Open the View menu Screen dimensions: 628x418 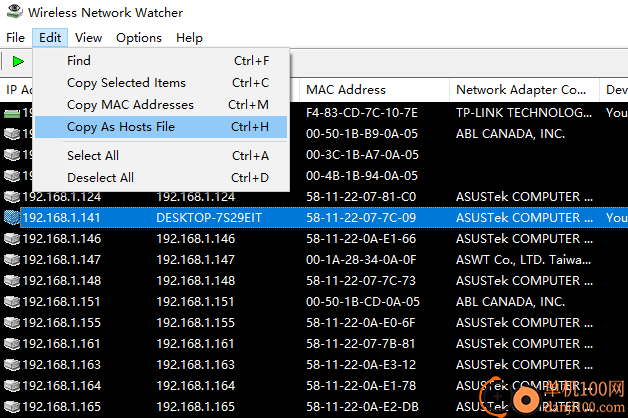coord(89,38)
